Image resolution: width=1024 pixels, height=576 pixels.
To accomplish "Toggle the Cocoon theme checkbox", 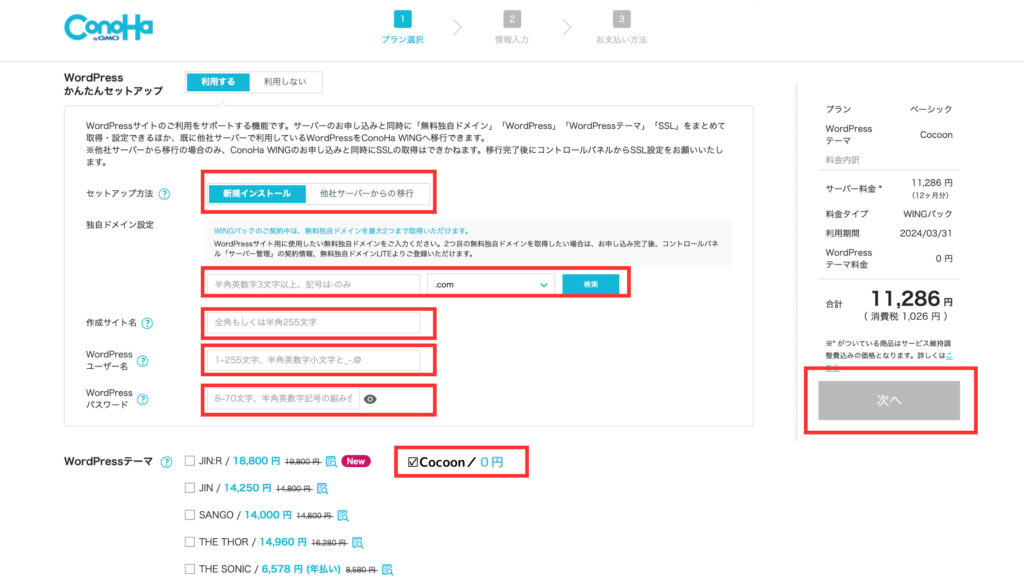I will coord(413,462).
